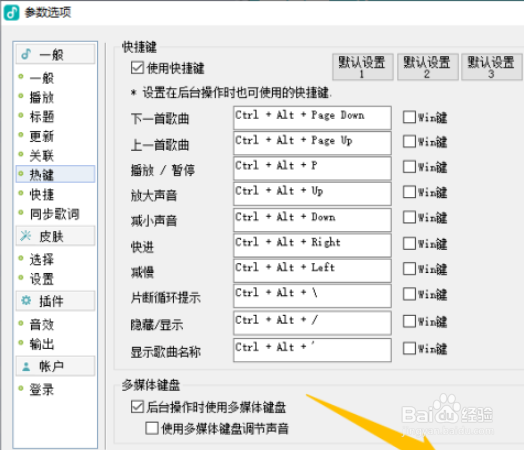Image resolution: width=524 pixels, height=450 pixels.
Task: Click the 放大声音 hotkey field
Action: coord(312,193)
